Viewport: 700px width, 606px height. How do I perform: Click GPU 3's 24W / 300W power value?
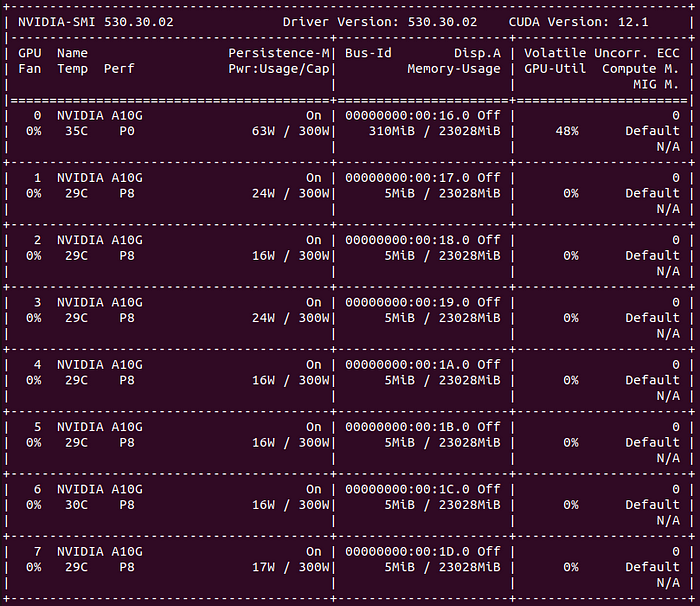(x=290, y=318)
